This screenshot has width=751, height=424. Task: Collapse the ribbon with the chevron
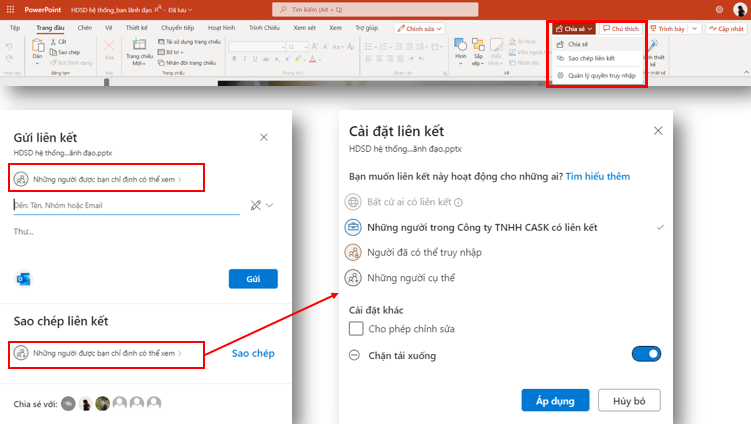tap(746, 72)
